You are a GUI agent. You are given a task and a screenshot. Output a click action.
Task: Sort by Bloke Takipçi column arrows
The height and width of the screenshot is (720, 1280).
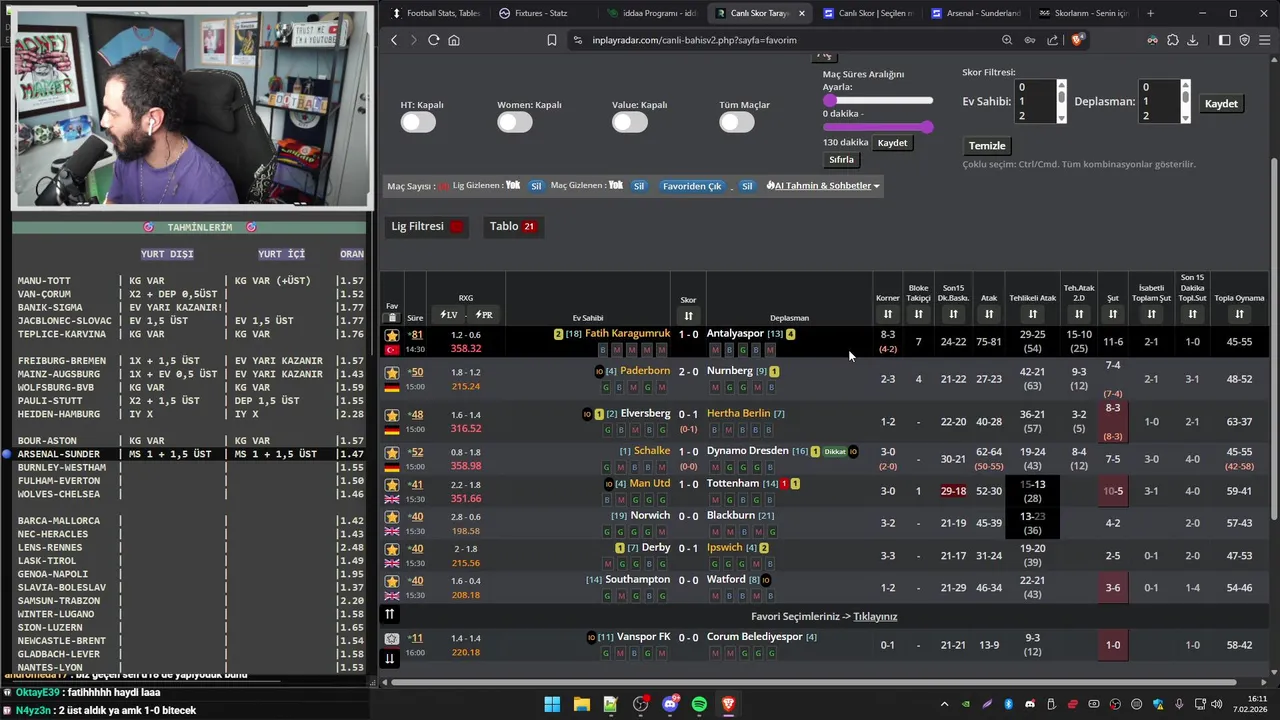[x=918, y=314]
